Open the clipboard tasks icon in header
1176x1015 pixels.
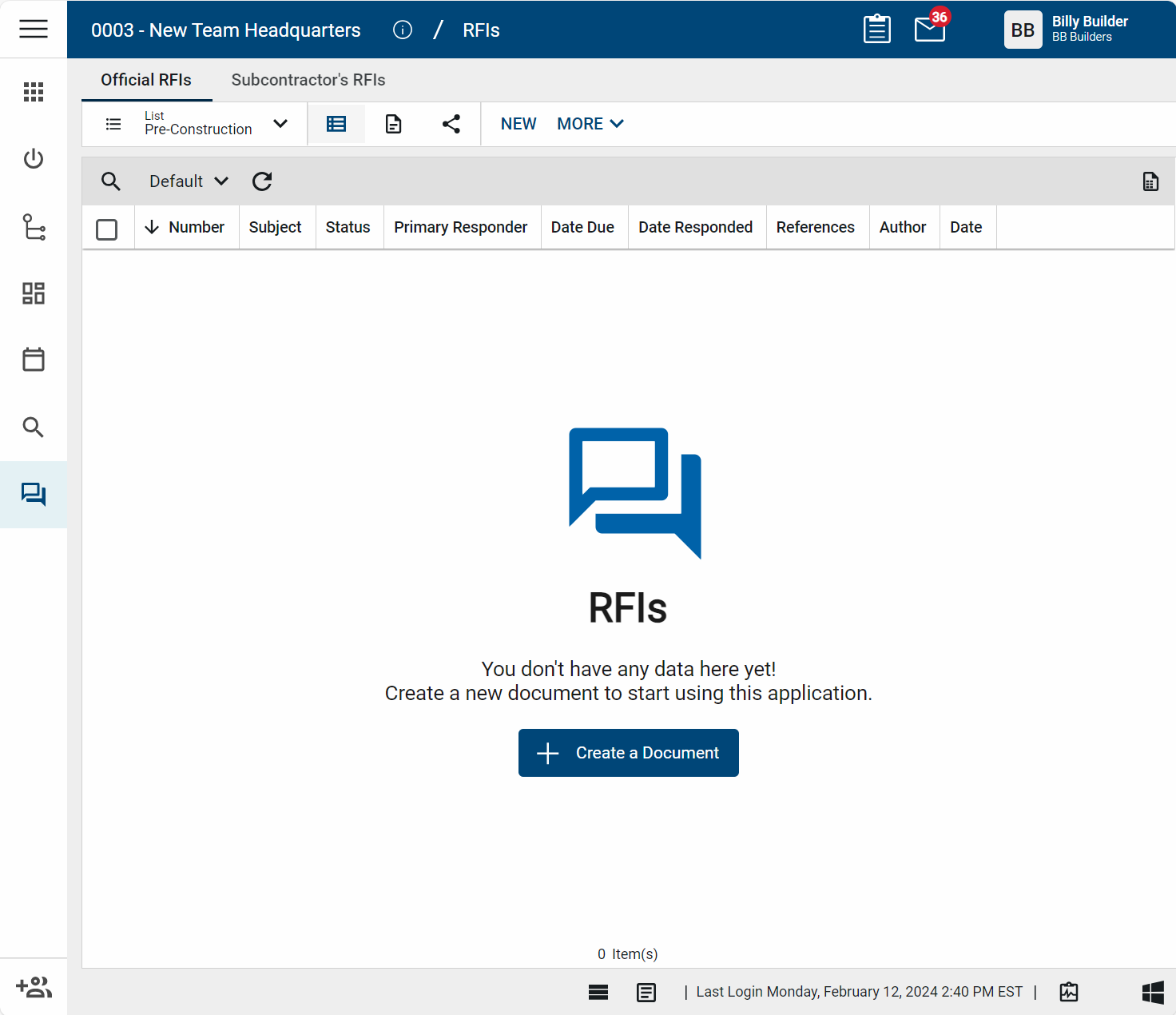coord(876,30)
